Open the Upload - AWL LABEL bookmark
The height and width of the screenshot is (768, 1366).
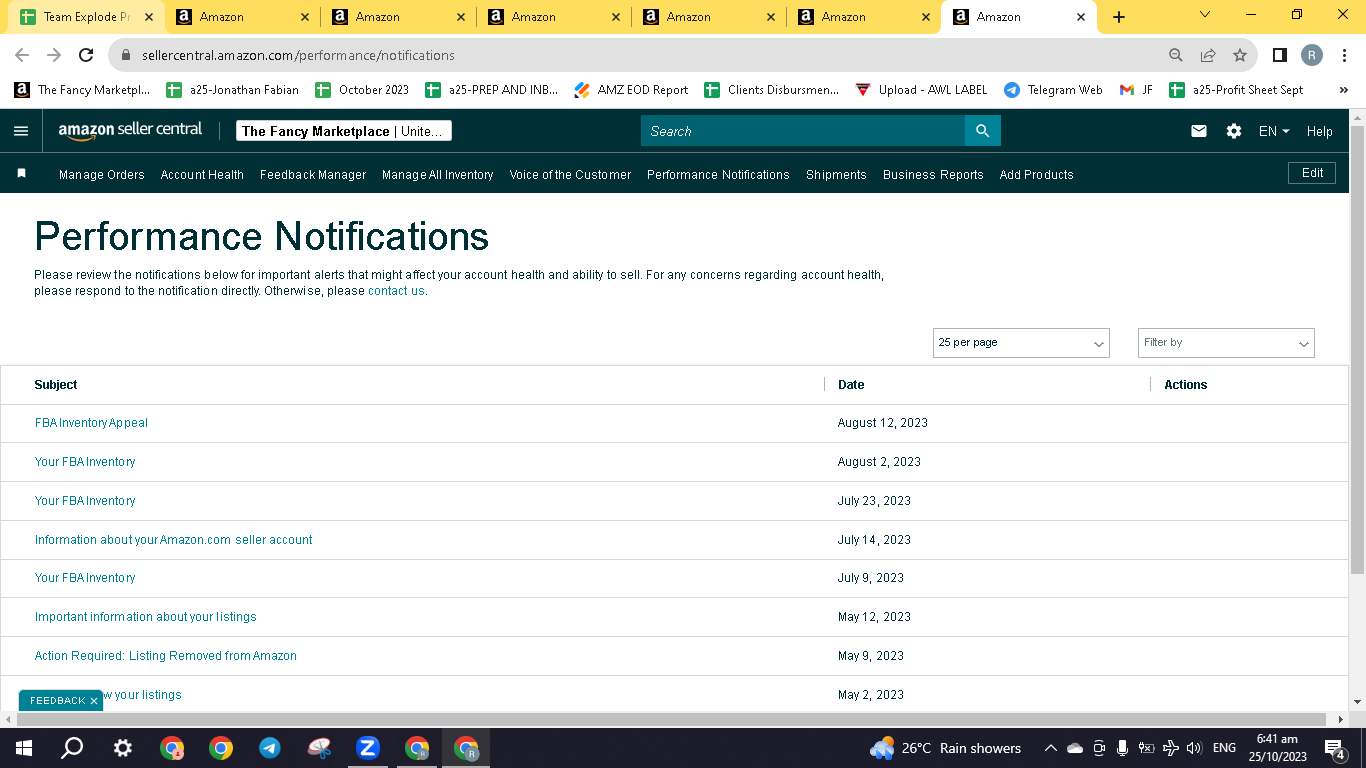click(921, 90)
